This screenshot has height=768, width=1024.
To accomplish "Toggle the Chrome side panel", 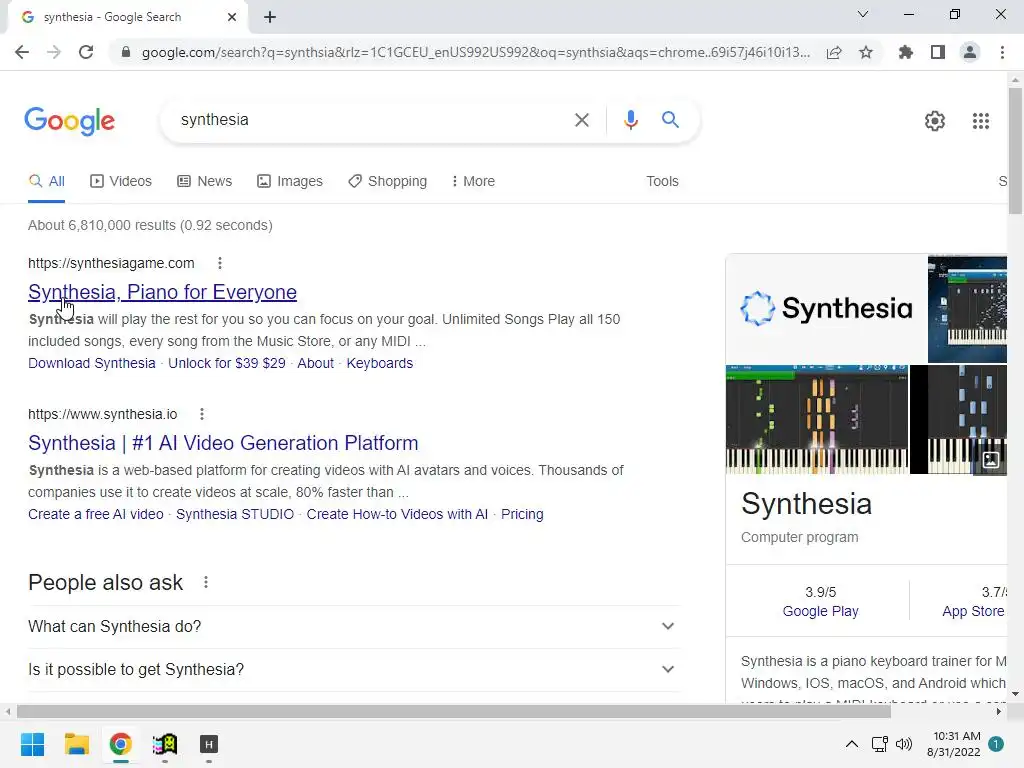I will coord(938,52).
